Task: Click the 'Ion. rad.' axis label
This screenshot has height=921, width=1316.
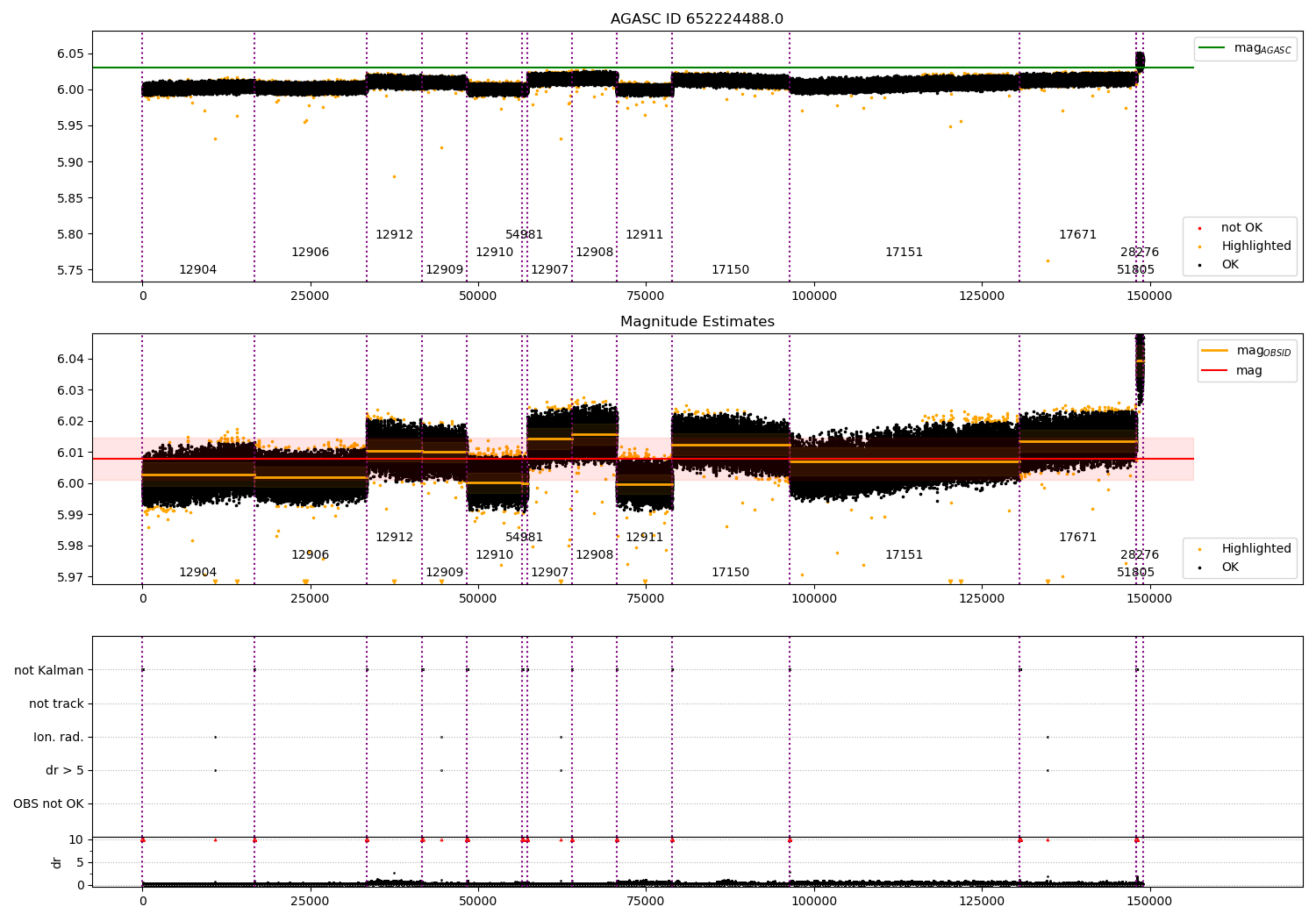Action: [59, 737]
